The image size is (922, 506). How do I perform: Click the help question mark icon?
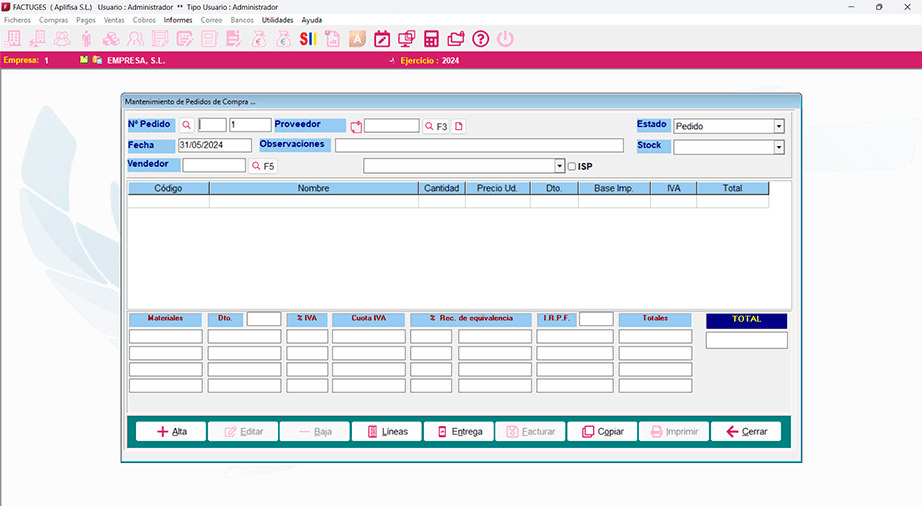[480, 39]
